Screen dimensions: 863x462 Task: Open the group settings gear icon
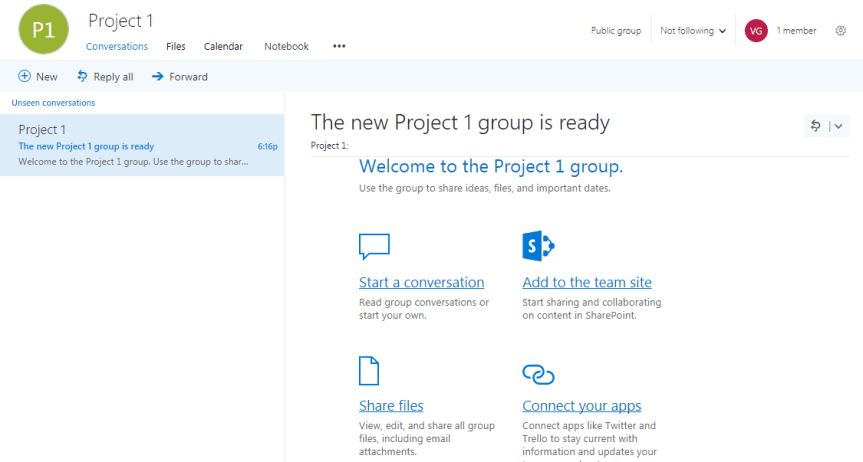(840, 31)
